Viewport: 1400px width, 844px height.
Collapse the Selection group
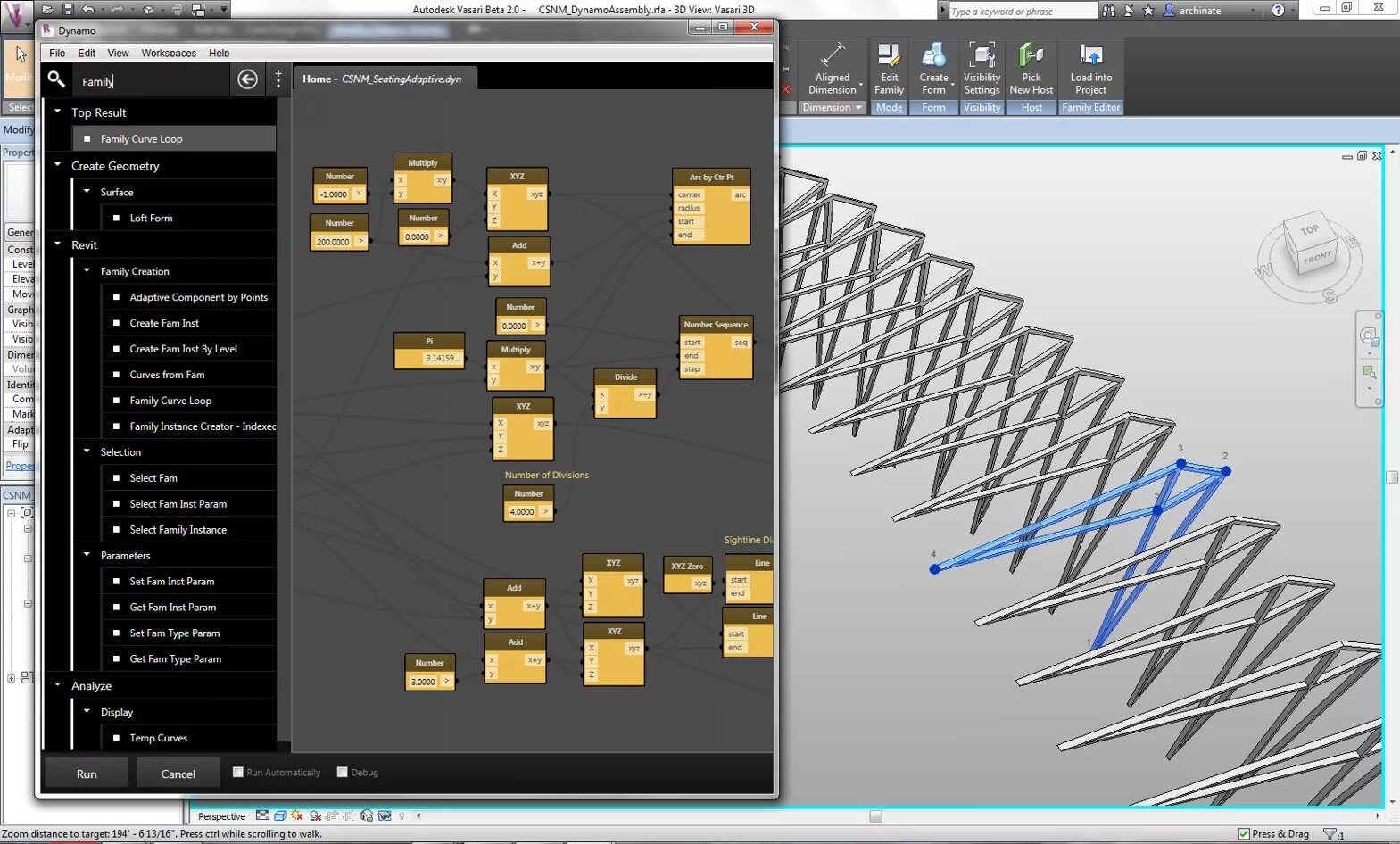coord(87,451)
